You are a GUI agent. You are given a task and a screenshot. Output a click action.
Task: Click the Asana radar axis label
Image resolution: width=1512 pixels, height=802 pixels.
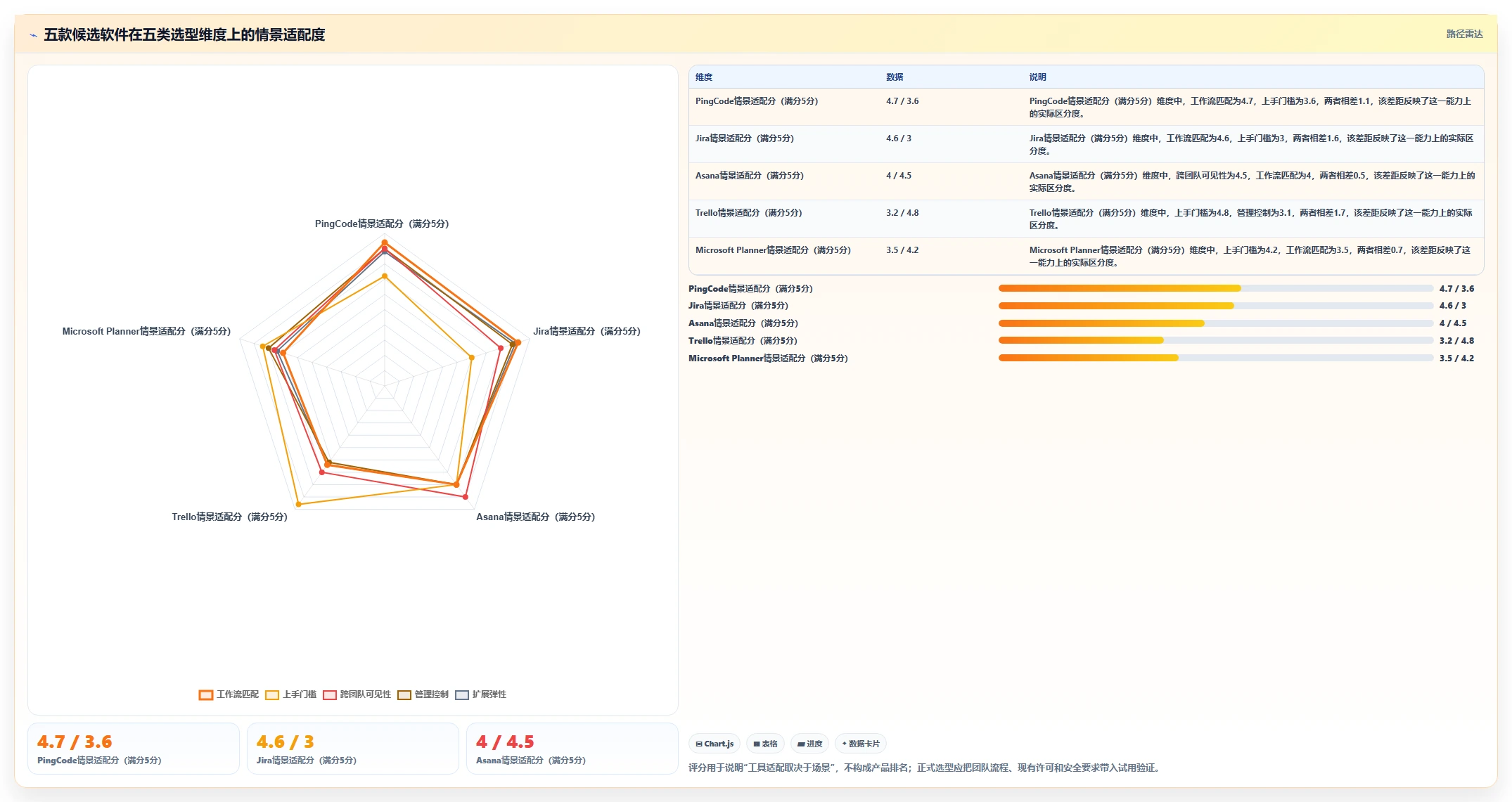click(536, 517)
